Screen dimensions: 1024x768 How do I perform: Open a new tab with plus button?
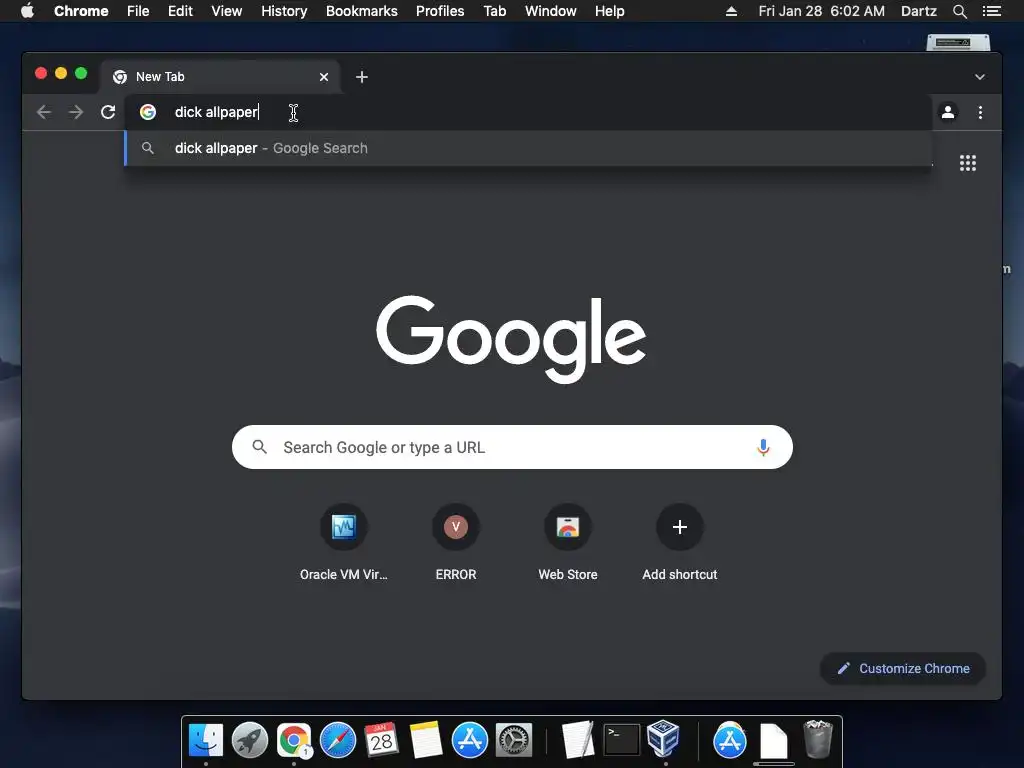(362, 77)
